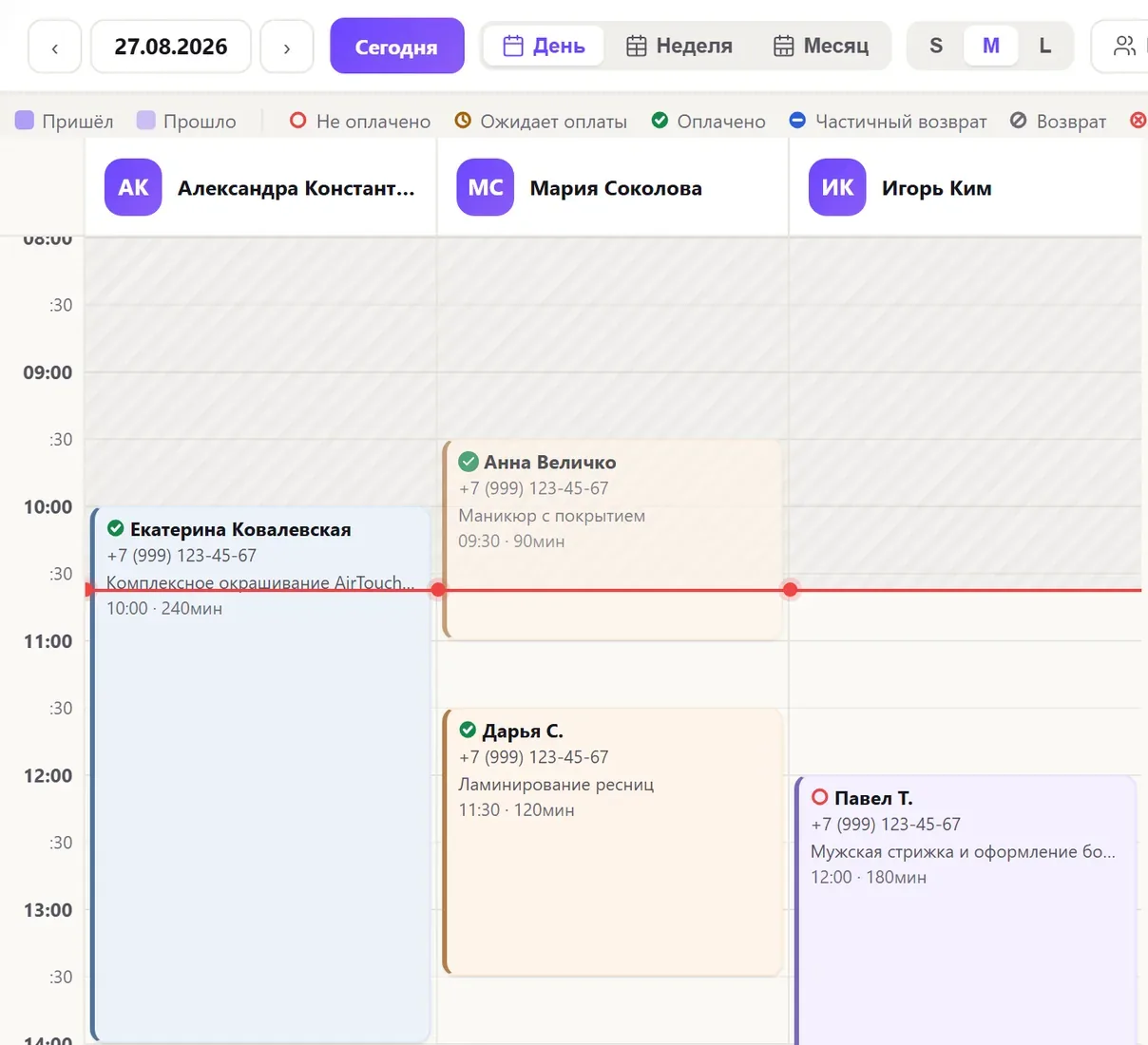The width and height of the screenshot is (1148, 1045).
Task: Open the staff users icon button
Action: tap(1124, 46)
